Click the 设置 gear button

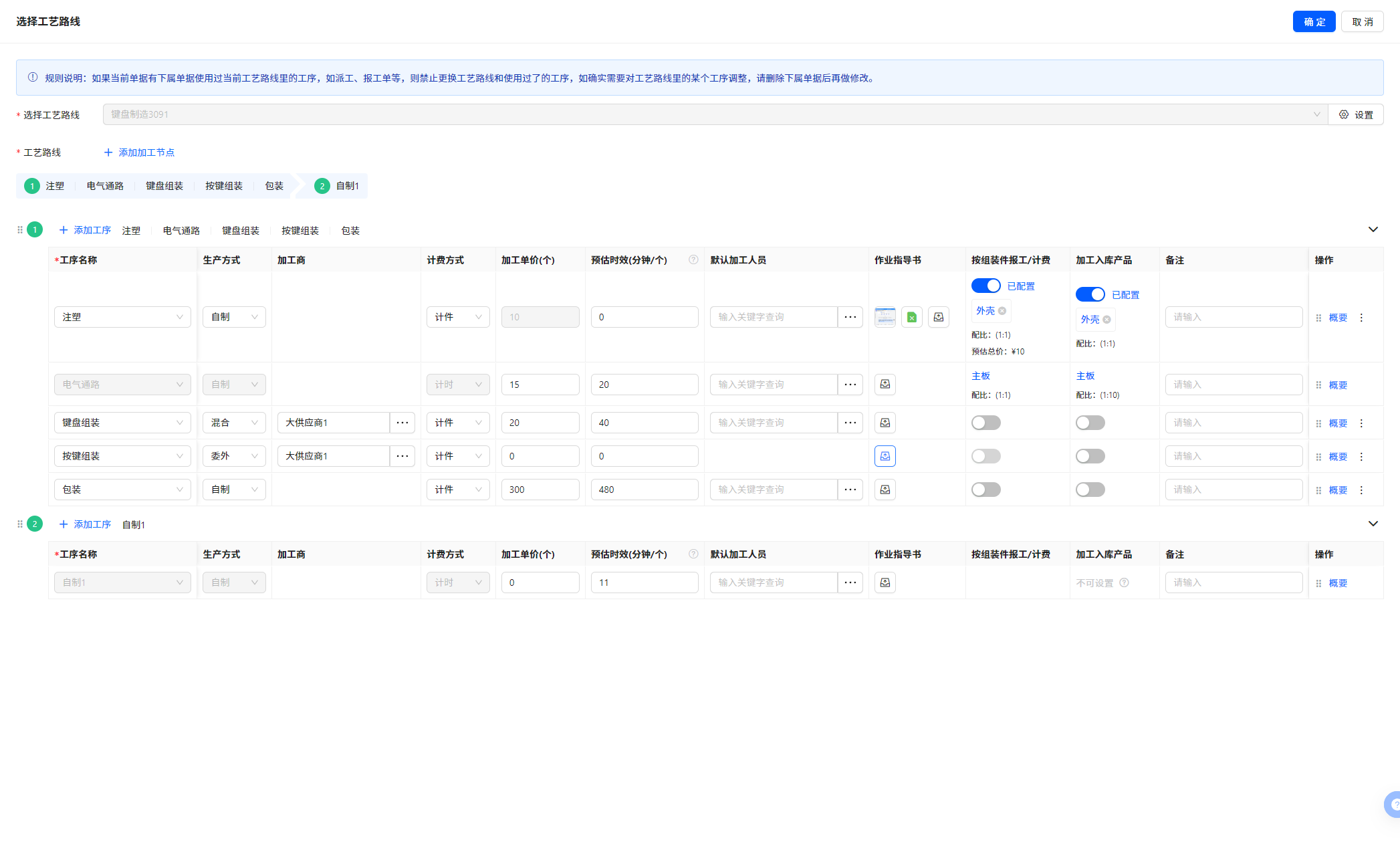click(x=1355, y=114)
